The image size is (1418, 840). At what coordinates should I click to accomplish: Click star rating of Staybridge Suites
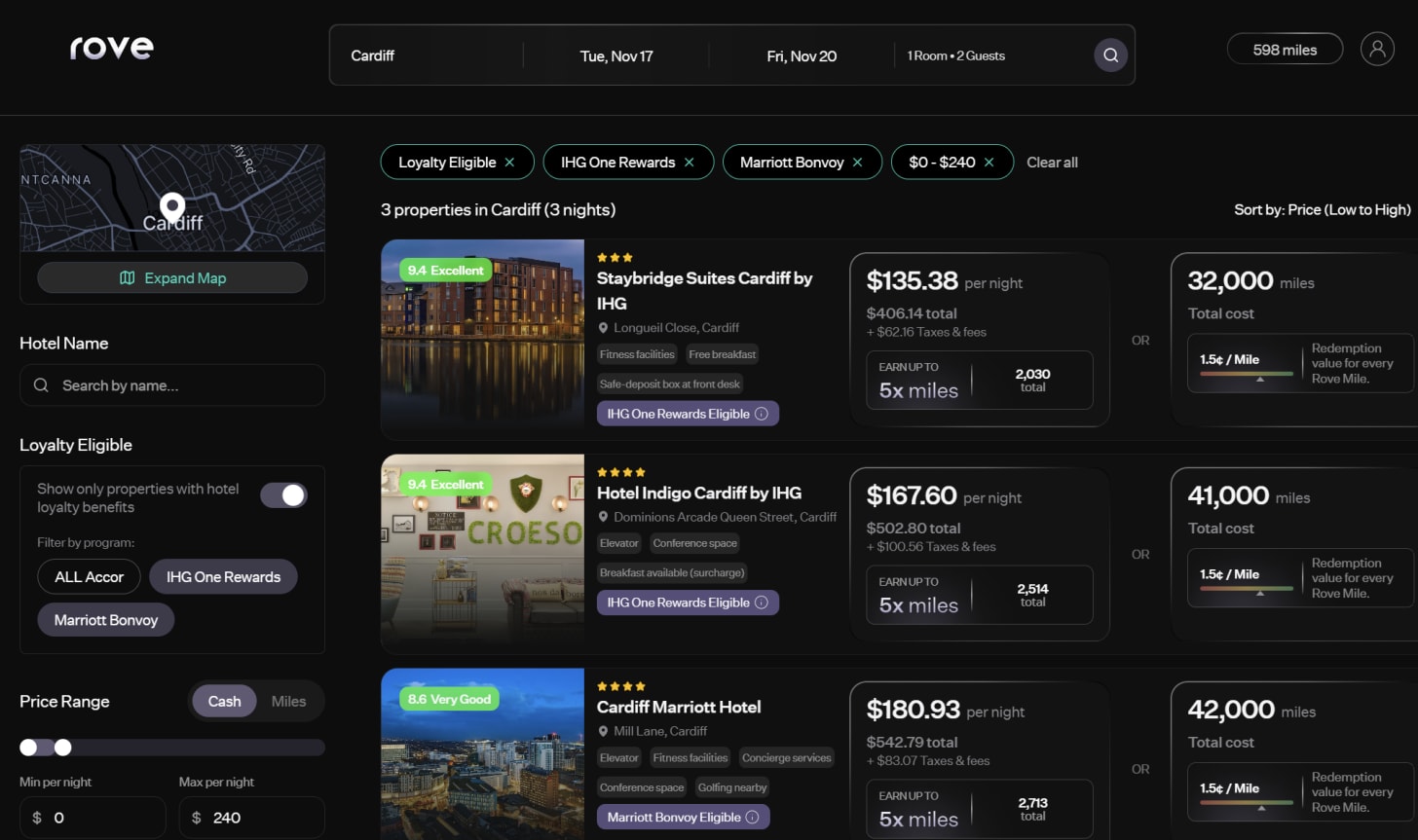point(615,258)
